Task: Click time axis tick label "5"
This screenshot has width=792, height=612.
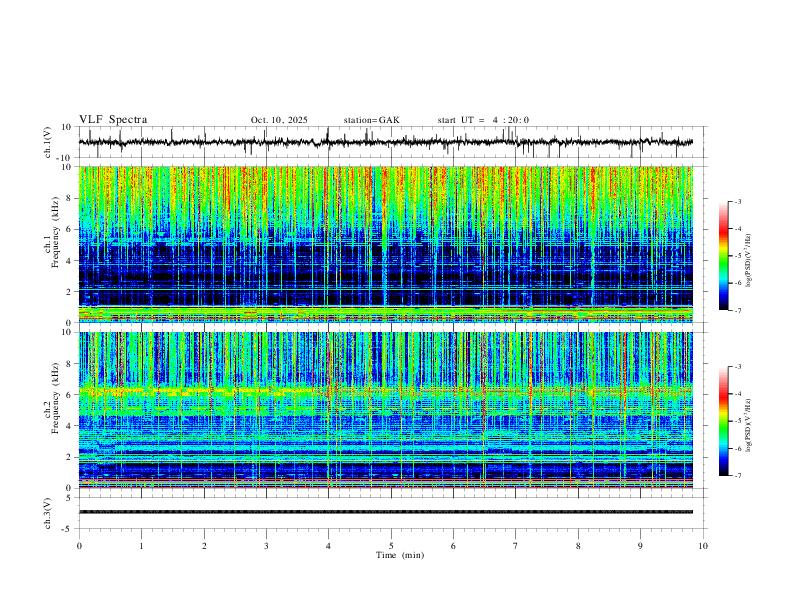Action: click(391, 546)
